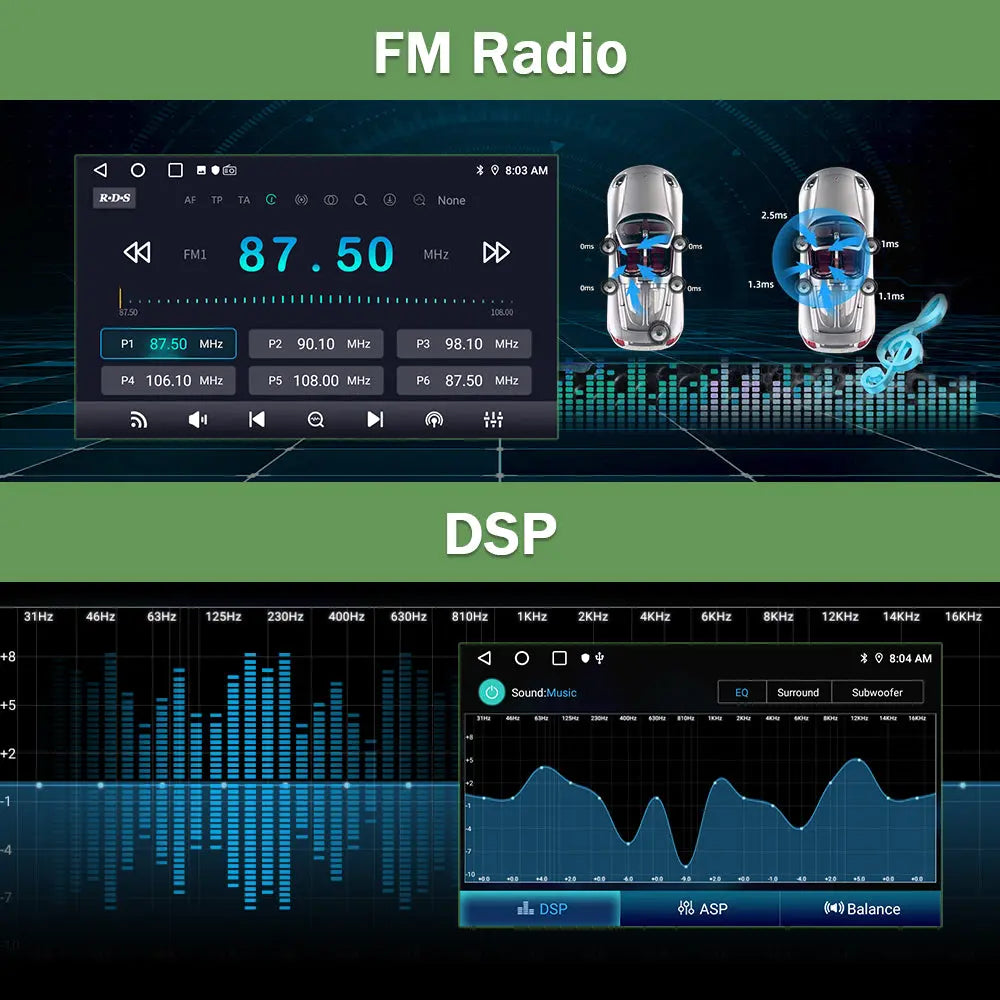Toggle the DSP sound power button
This screenshot has width=1000, height=1000.
coord(491,692)
